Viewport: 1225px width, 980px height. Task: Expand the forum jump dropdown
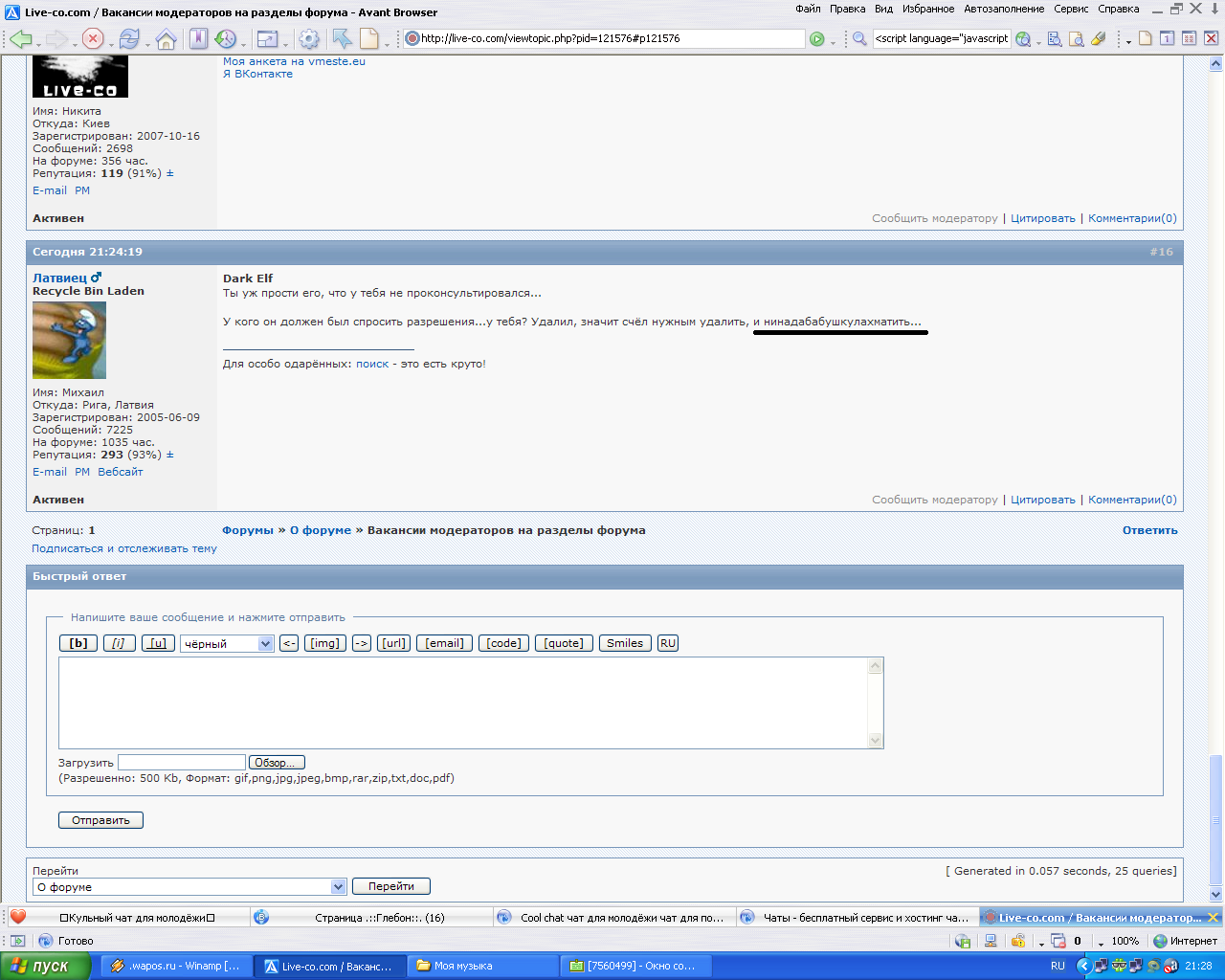tap(337, 887)
